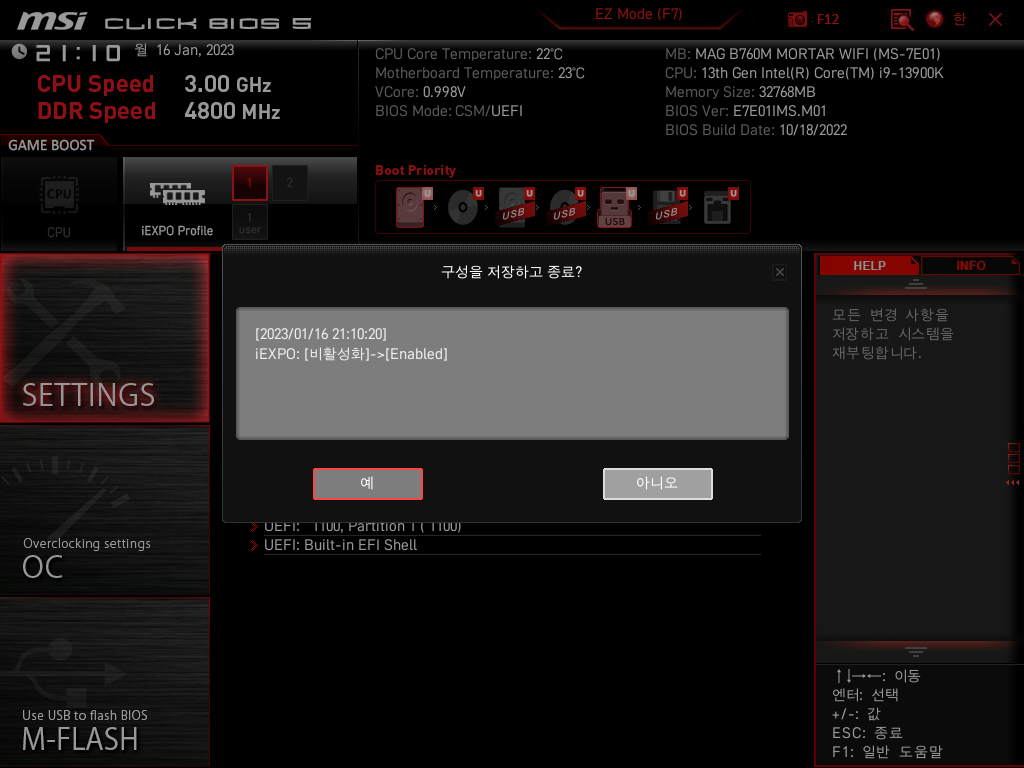Expand the UEFI: Built-in EFI Shell entry

tap(340, 545)
